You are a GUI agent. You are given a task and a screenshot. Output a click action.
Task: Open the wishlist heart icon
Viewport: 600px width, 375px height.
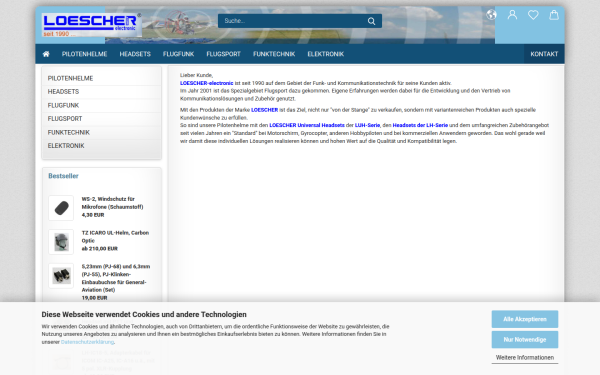click(533, 15)
